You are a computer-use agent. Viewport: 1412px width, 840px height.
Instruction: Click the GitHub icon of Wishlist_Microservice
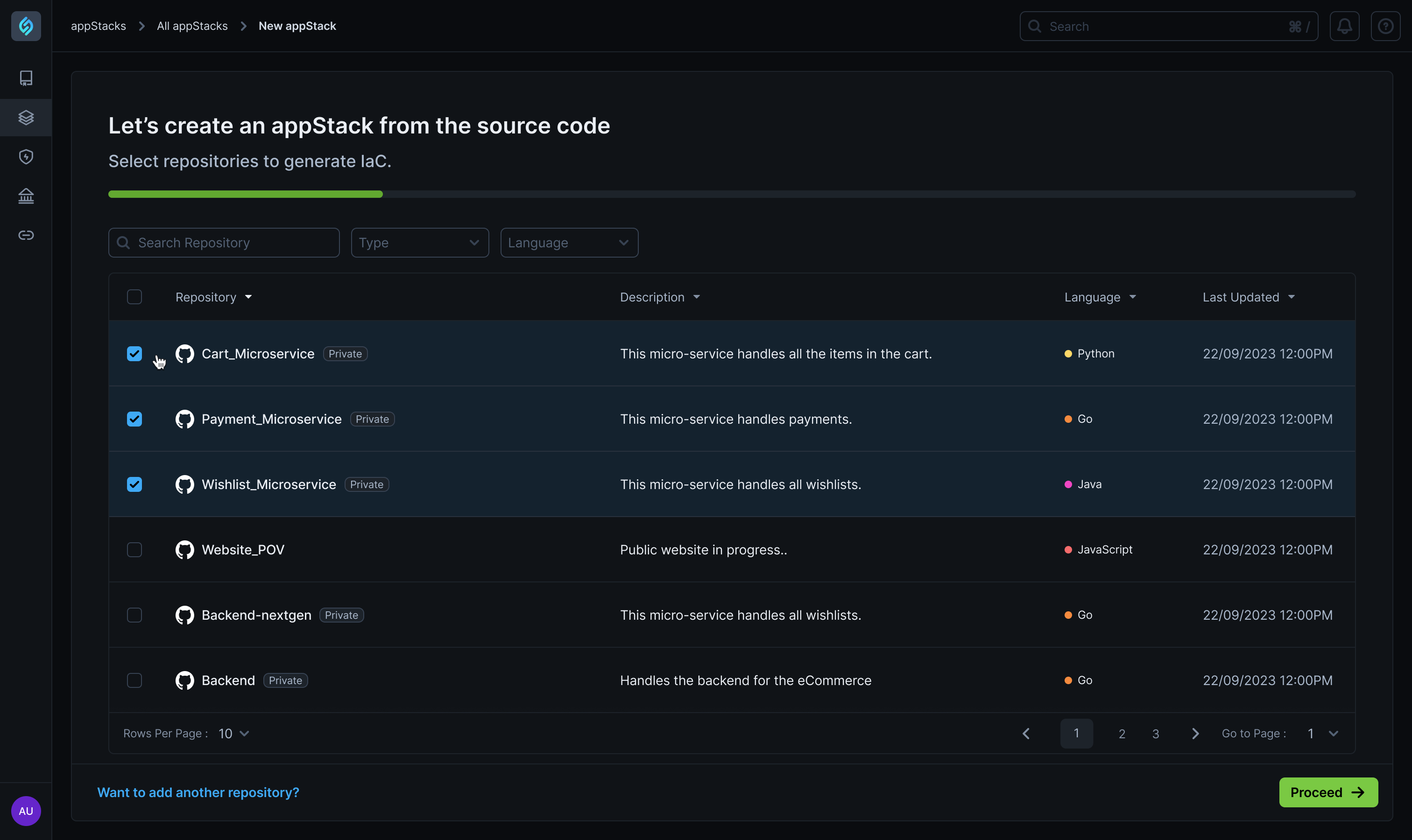[184, 484]
